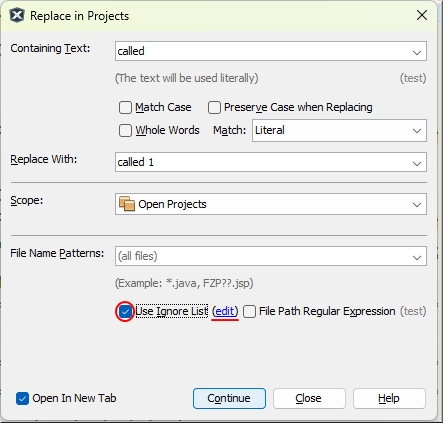
Task: Expand the Containing Text history dropdown
Action: (417, 52)
